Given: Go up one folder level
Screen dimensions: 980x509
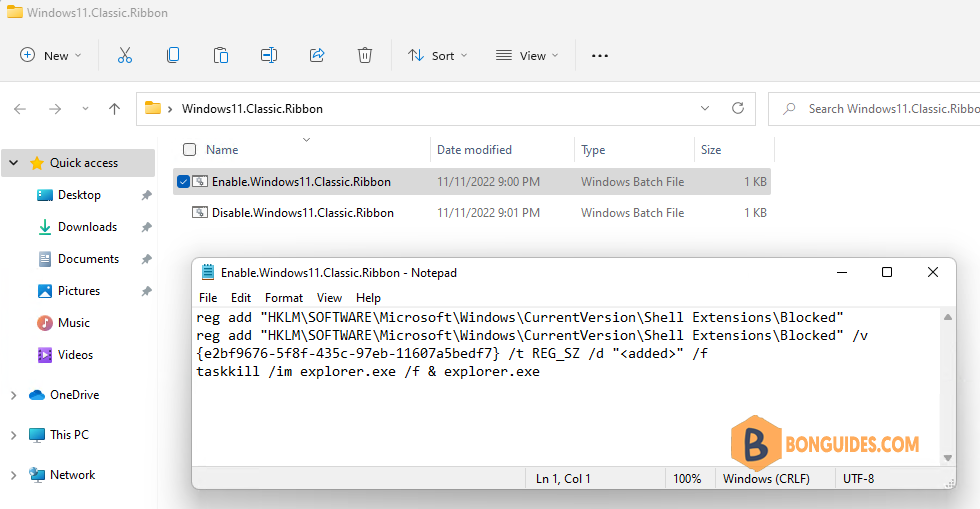Looking at the screenshot, I should pos(114,109).
